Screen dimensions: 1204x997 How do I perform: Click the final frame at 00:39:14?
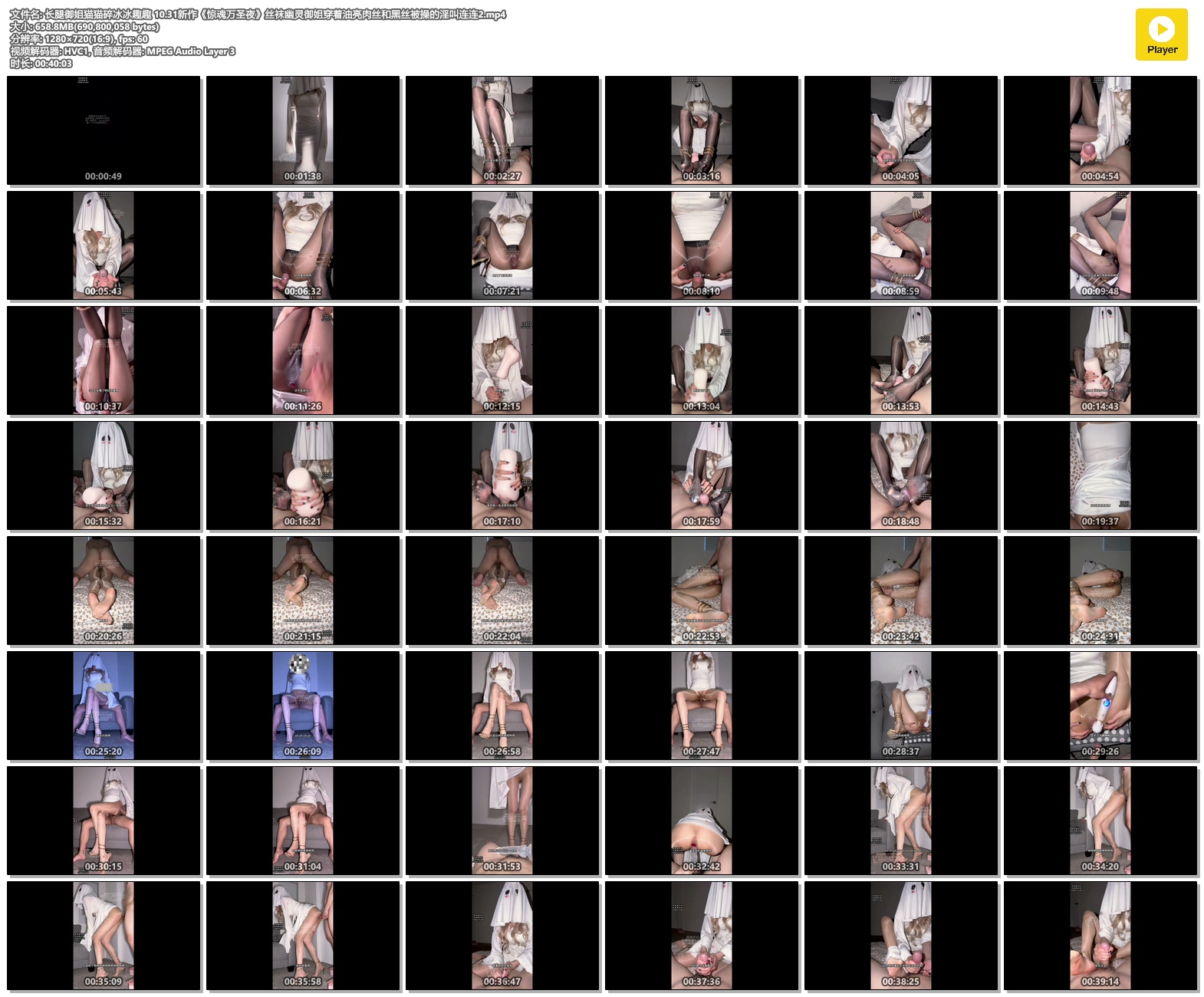point(1100,936)
